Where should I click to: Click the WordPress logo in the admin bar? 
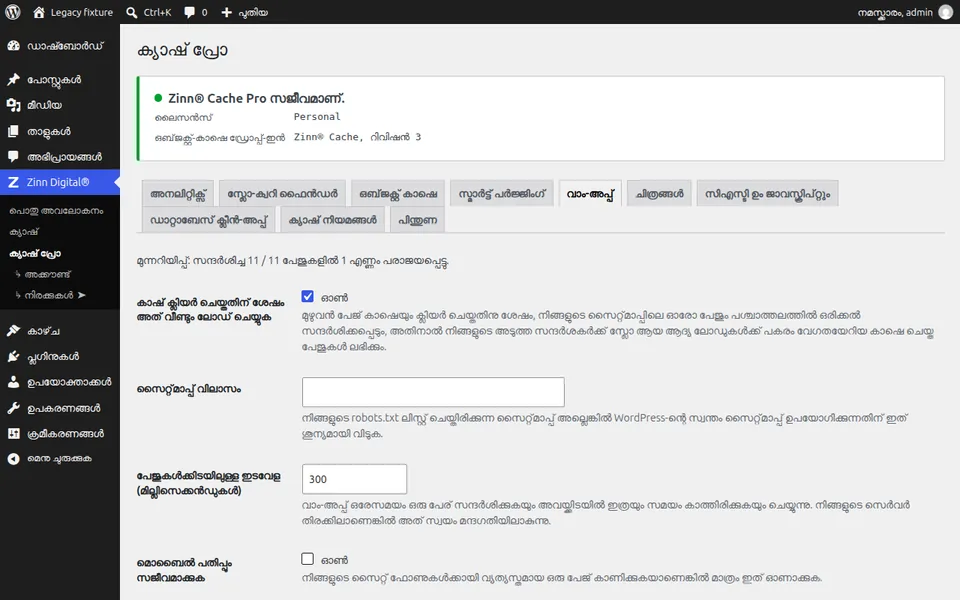pos(13,12)
